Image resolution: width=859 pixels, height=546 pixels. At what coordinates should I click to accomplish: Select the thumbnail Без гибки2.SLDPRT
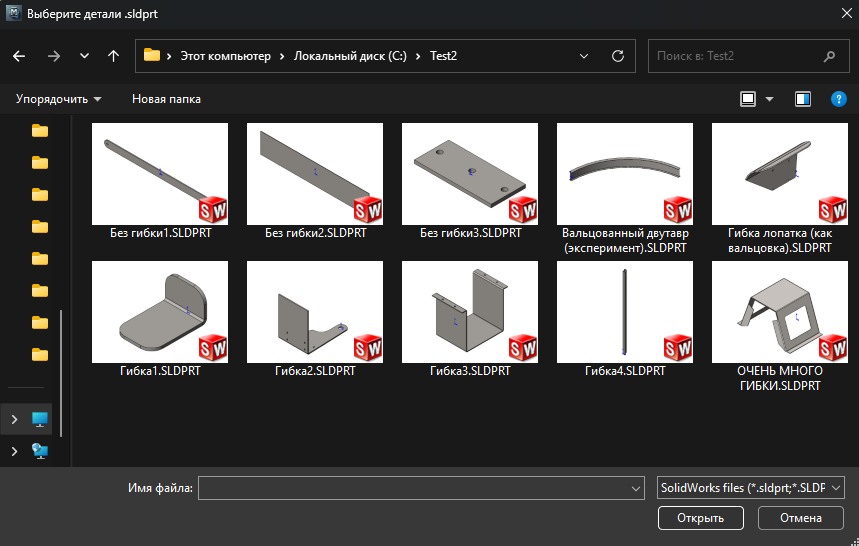315,174
